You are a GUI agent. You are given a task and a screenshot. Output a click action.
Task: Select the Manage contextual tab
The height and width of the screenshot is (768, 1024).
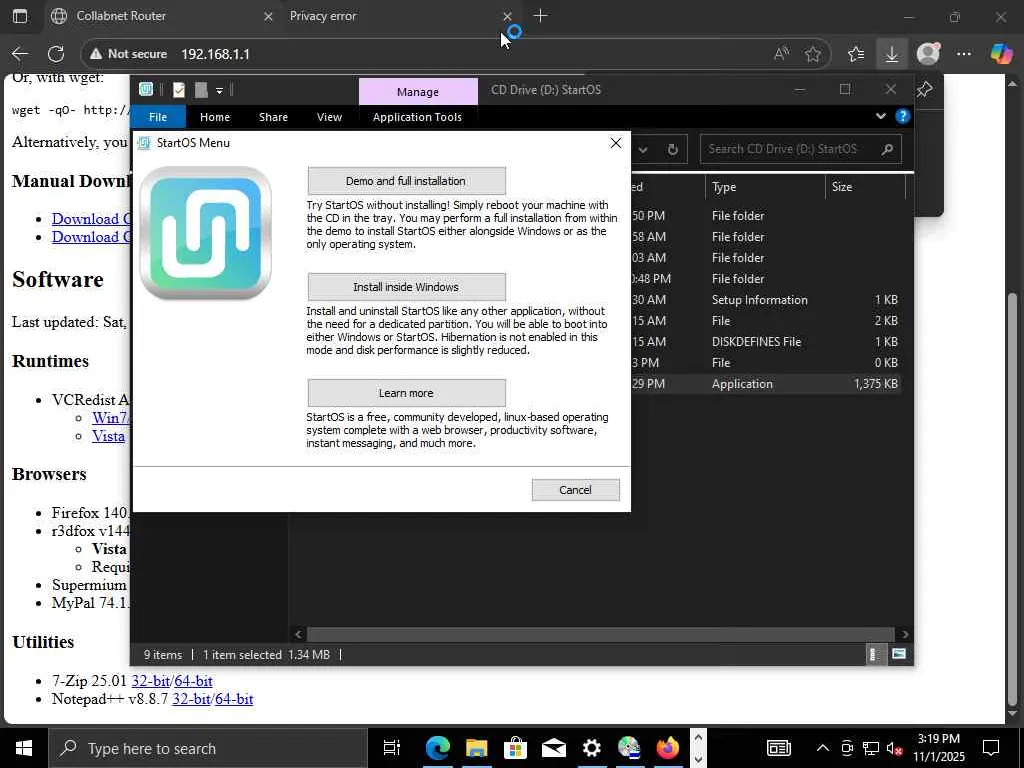[x=418, y=92]
